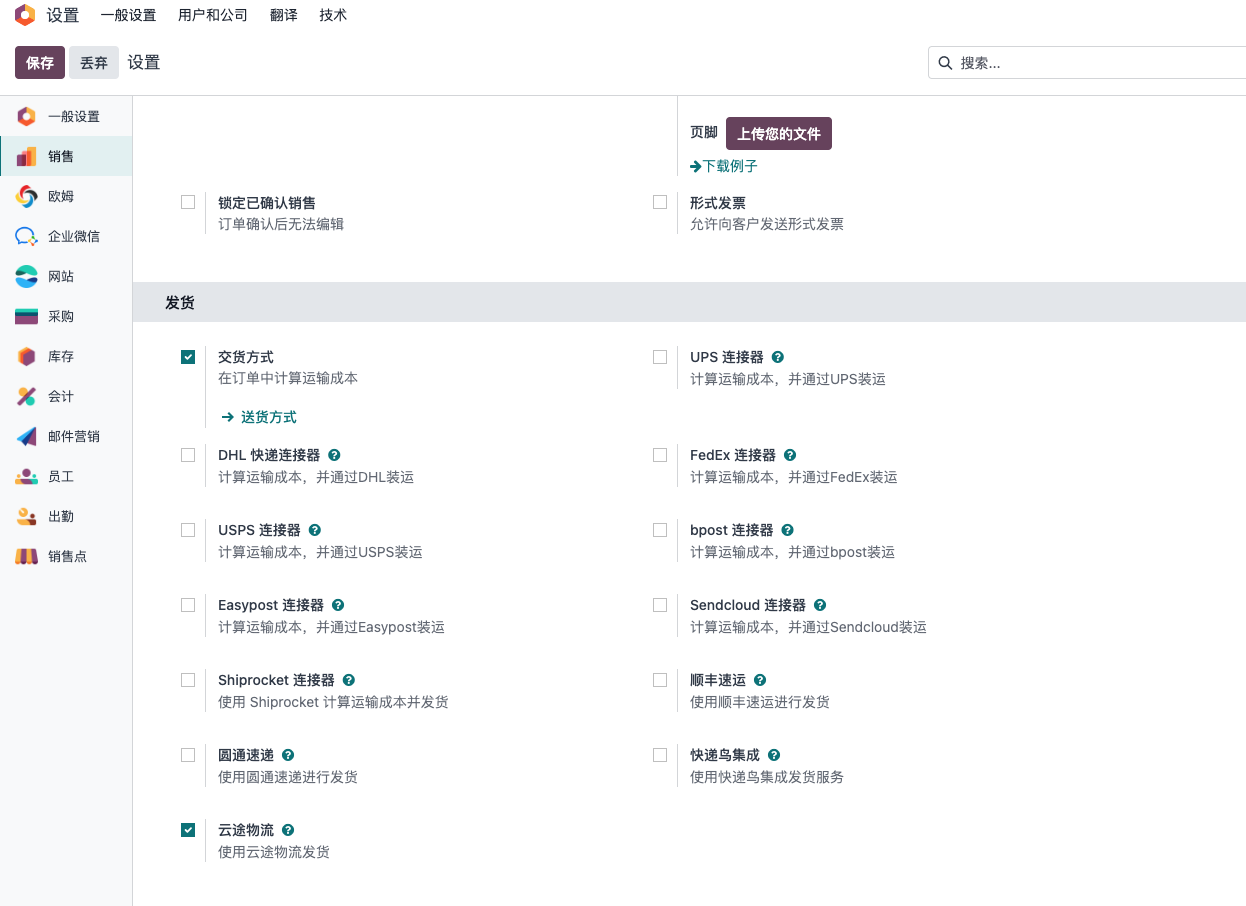
Task: Enable DHL 快递连接器 checkbox
Action: point(188,455)
